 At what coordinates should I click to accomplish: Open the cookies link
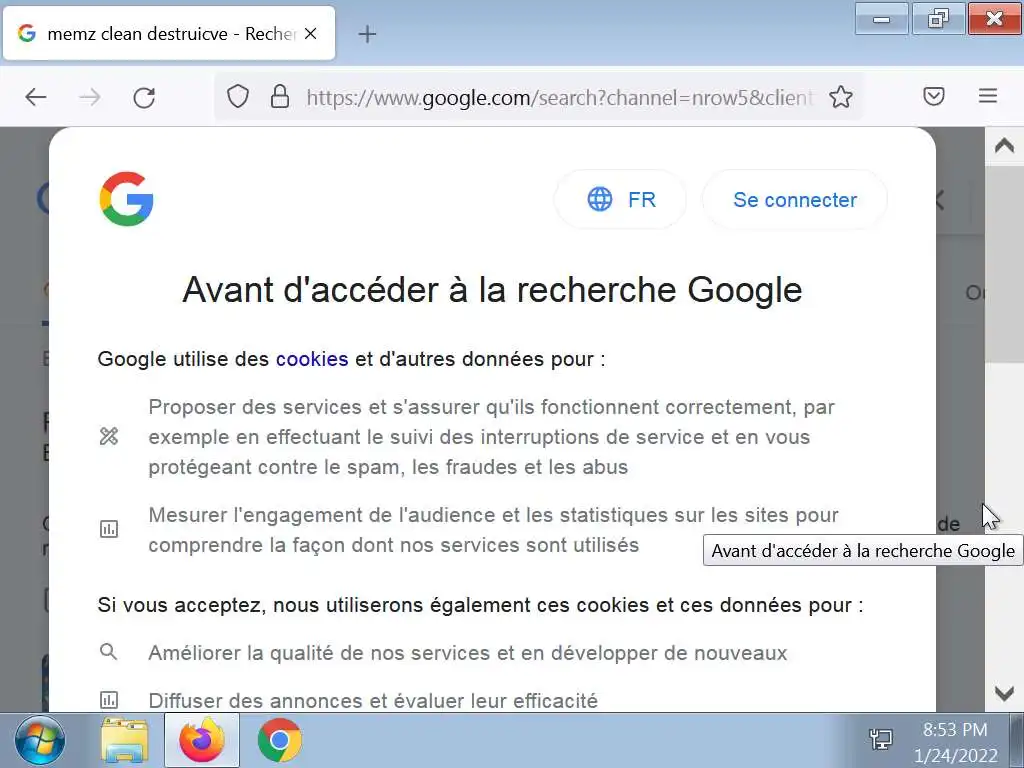pyautogui.click(x=312, y=359)
